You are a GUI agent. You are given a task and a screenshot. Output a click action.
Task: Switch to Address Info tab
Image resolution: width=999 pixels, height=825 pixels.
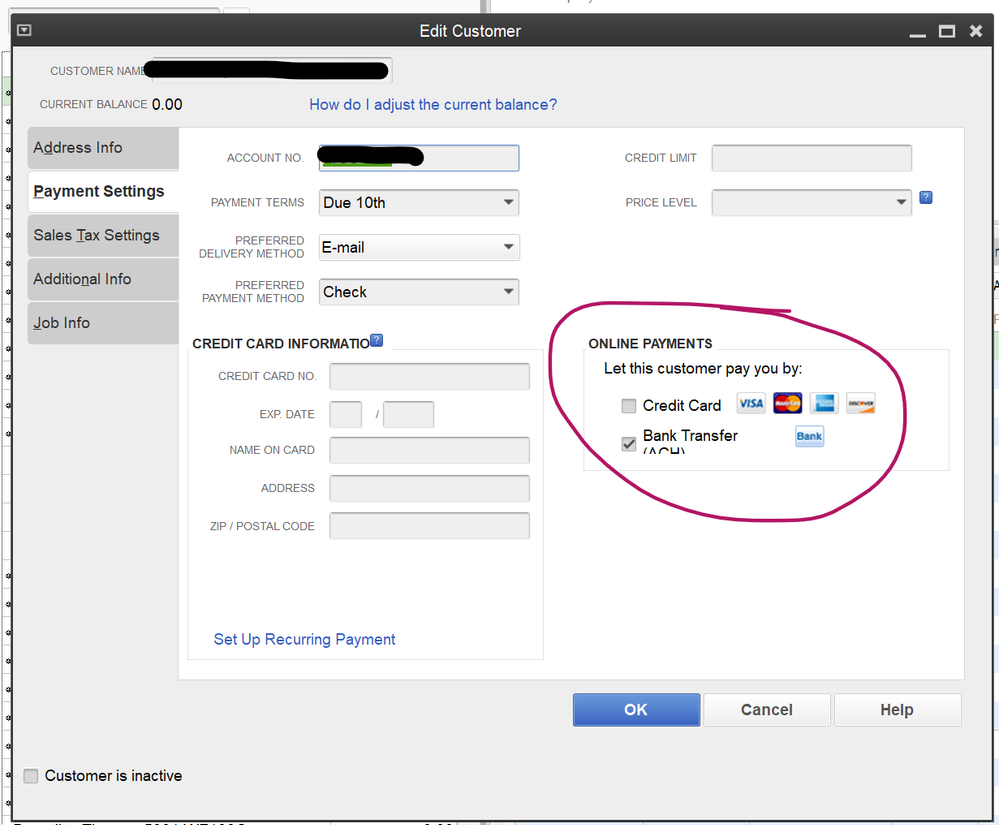(103, 148)
